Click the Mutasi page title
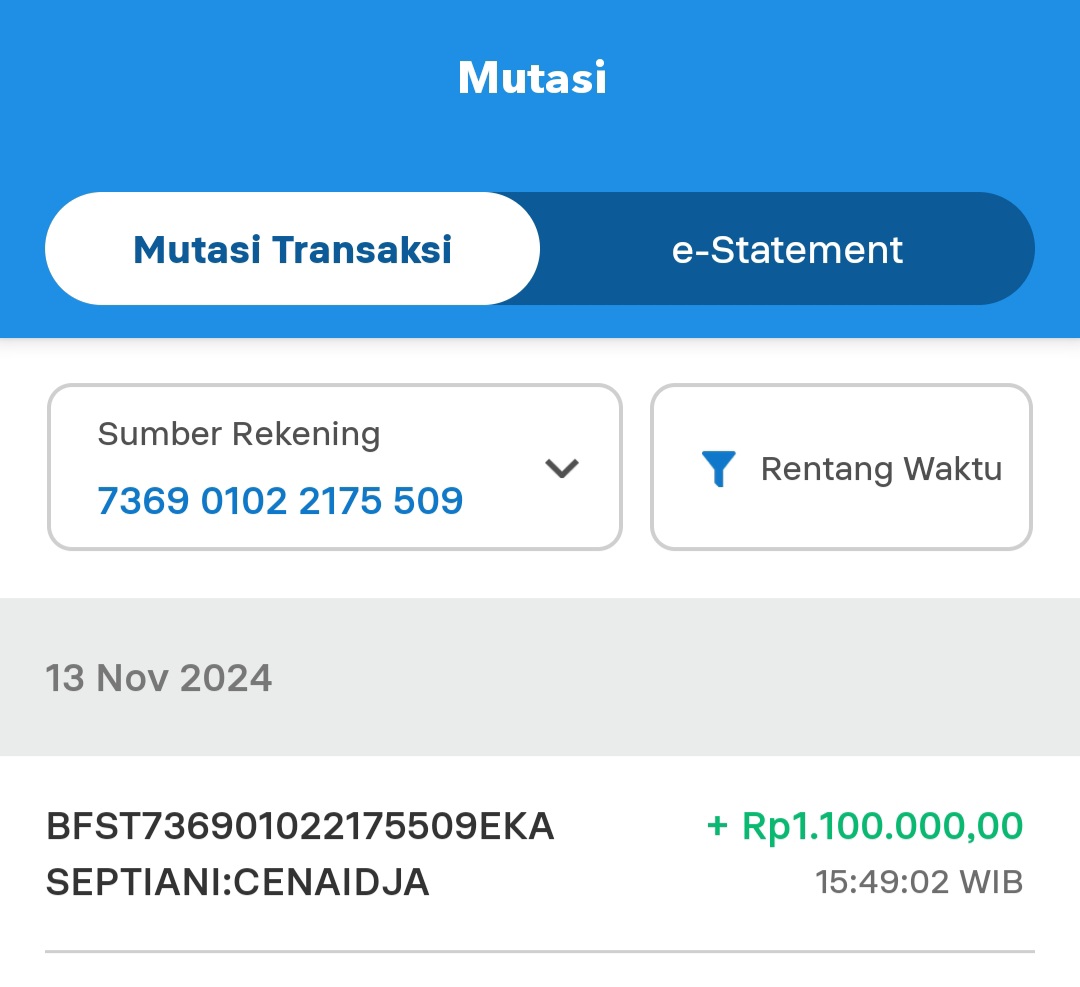1080x987 pixels. point(532,77)
